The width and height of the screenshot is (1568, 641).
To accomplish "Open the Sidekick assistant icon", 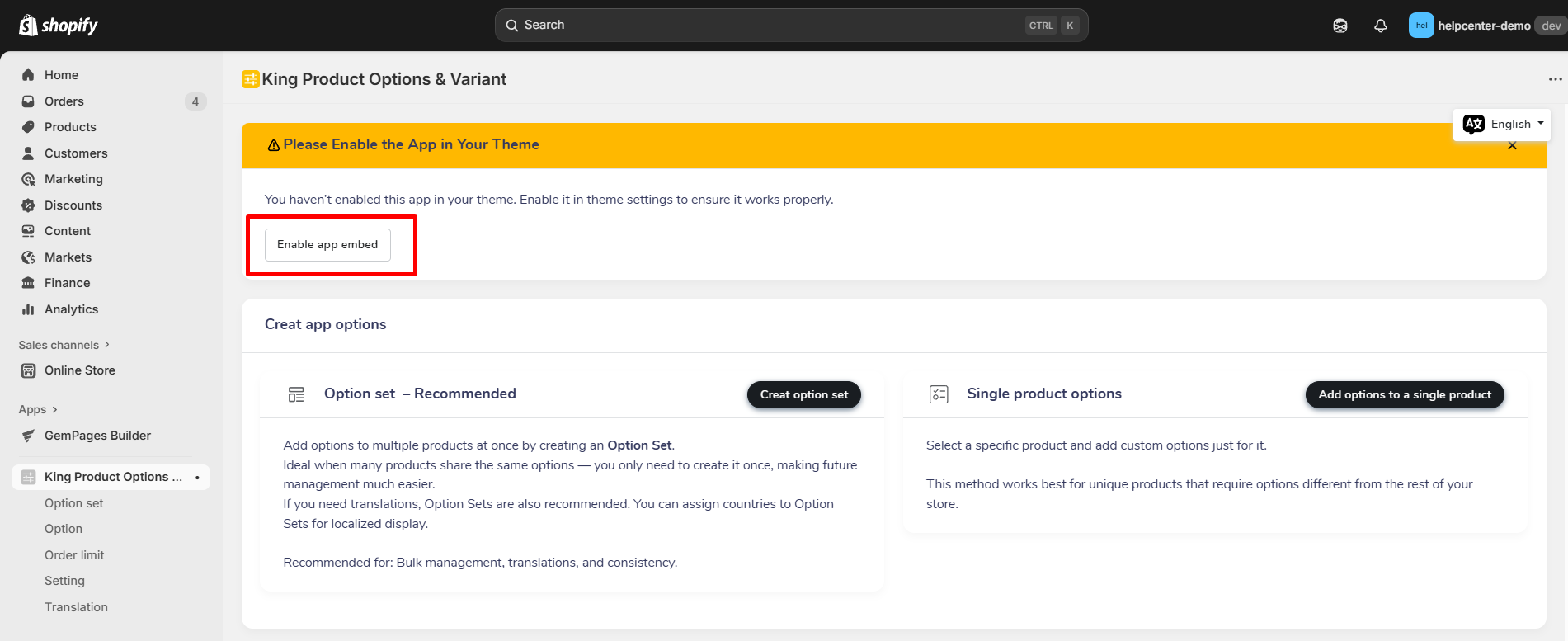I will point(1340,26).
